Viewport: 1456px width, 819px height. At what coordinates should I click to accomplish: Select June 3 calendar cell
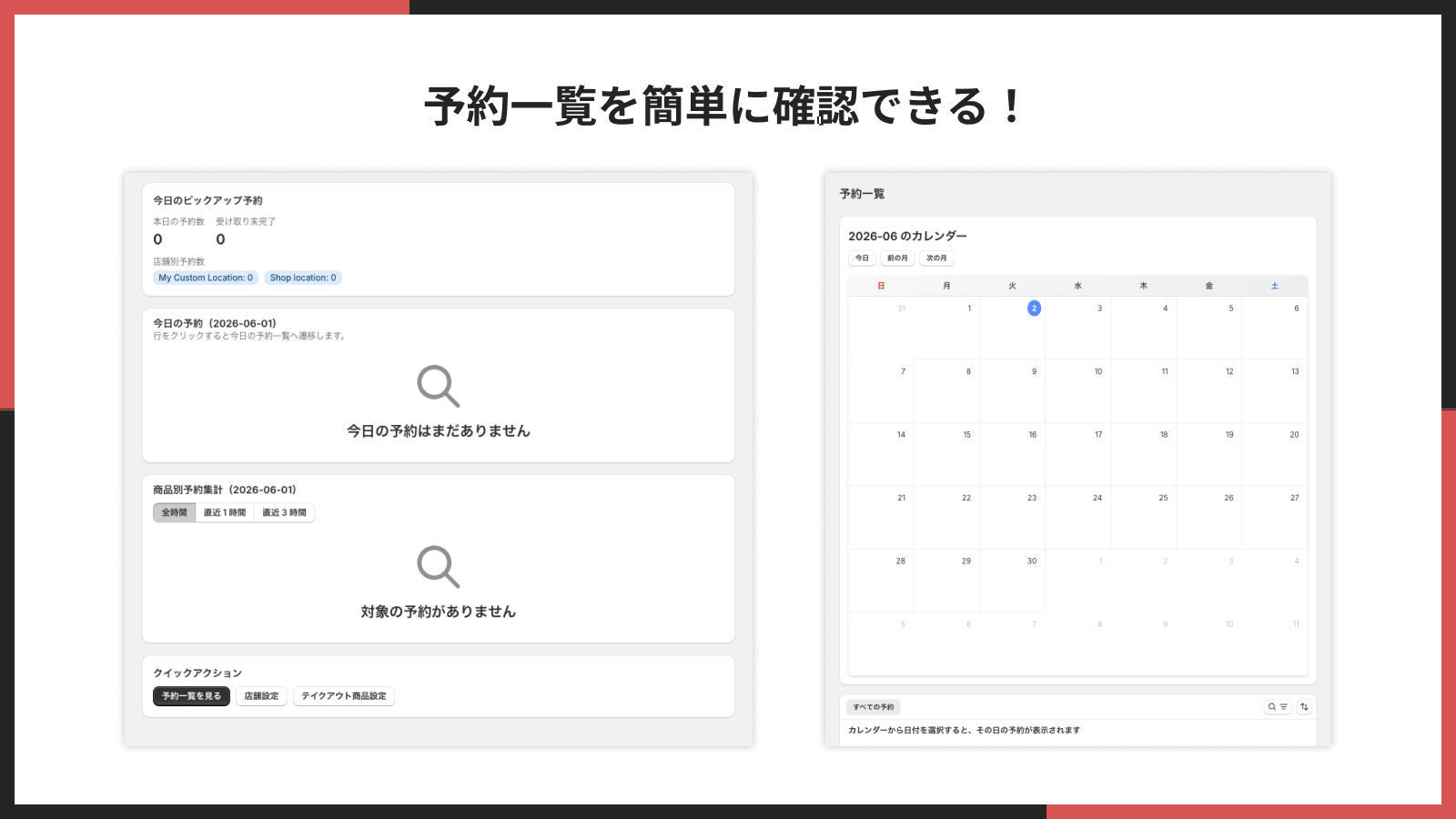coord(1077,328)
